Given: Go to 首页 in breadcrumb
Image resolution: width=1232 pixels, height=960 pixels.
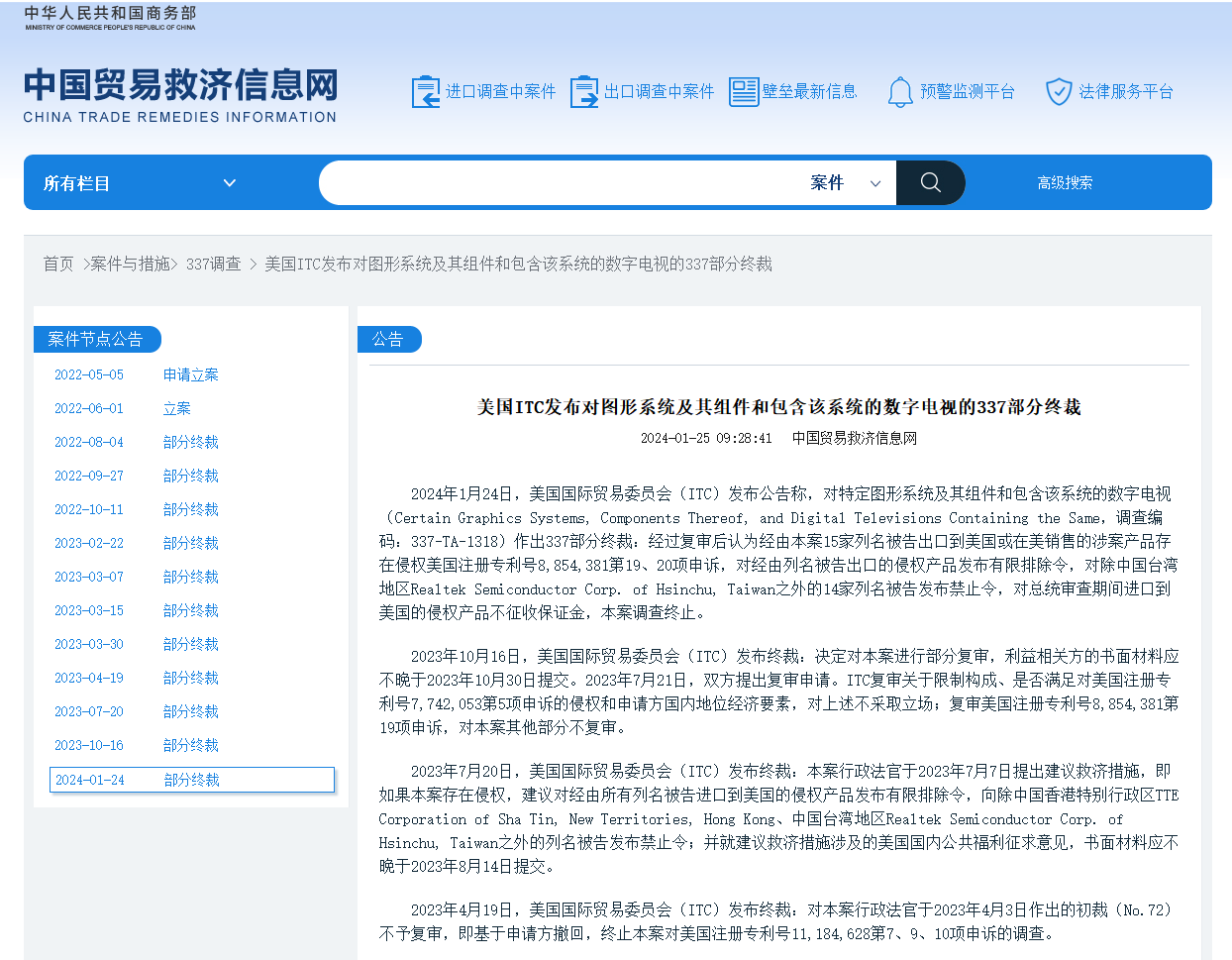Looking at the screenshot, I should coord(58,264).
